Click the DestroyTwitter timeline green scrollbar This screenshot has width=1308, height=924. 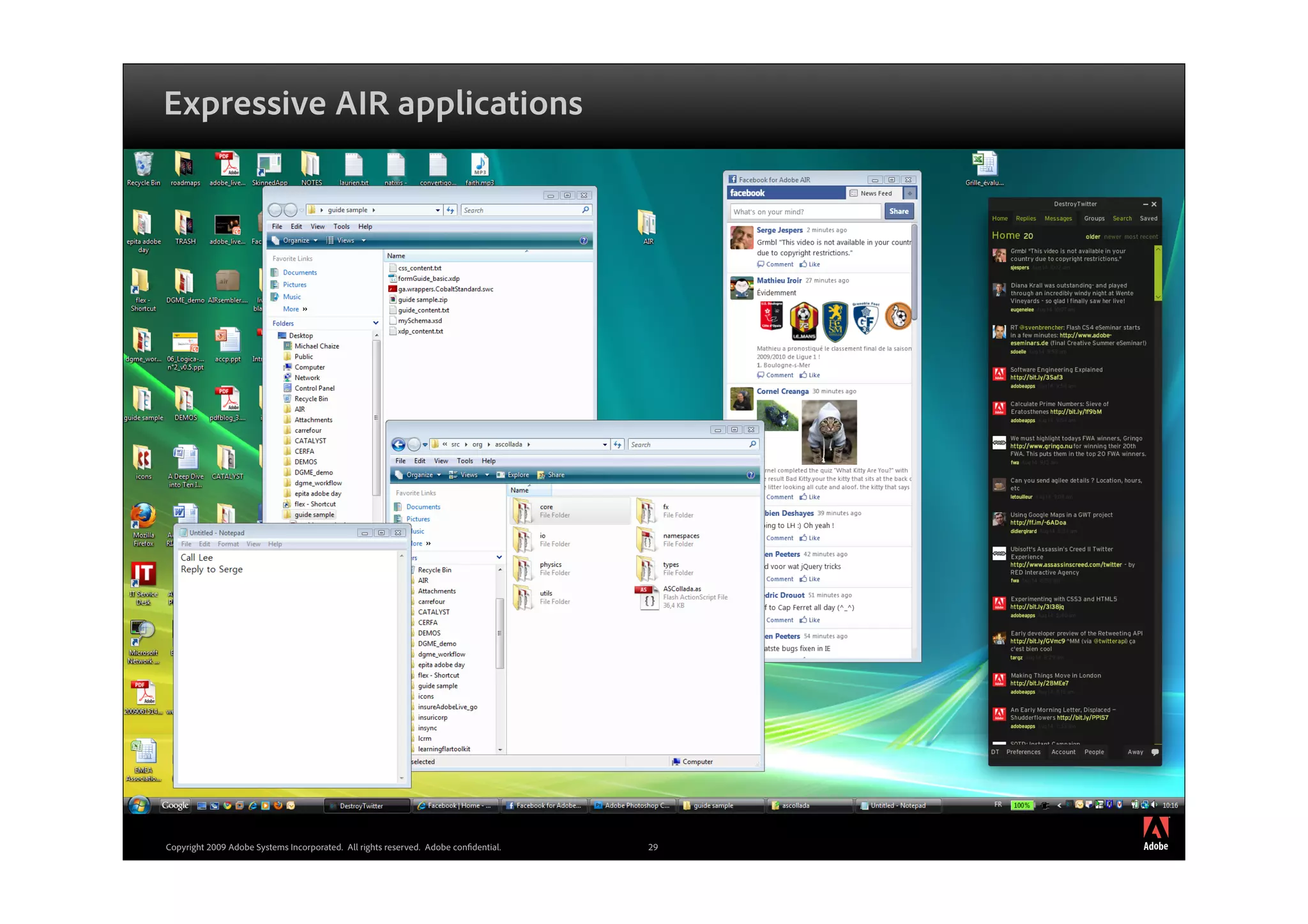1157,273
